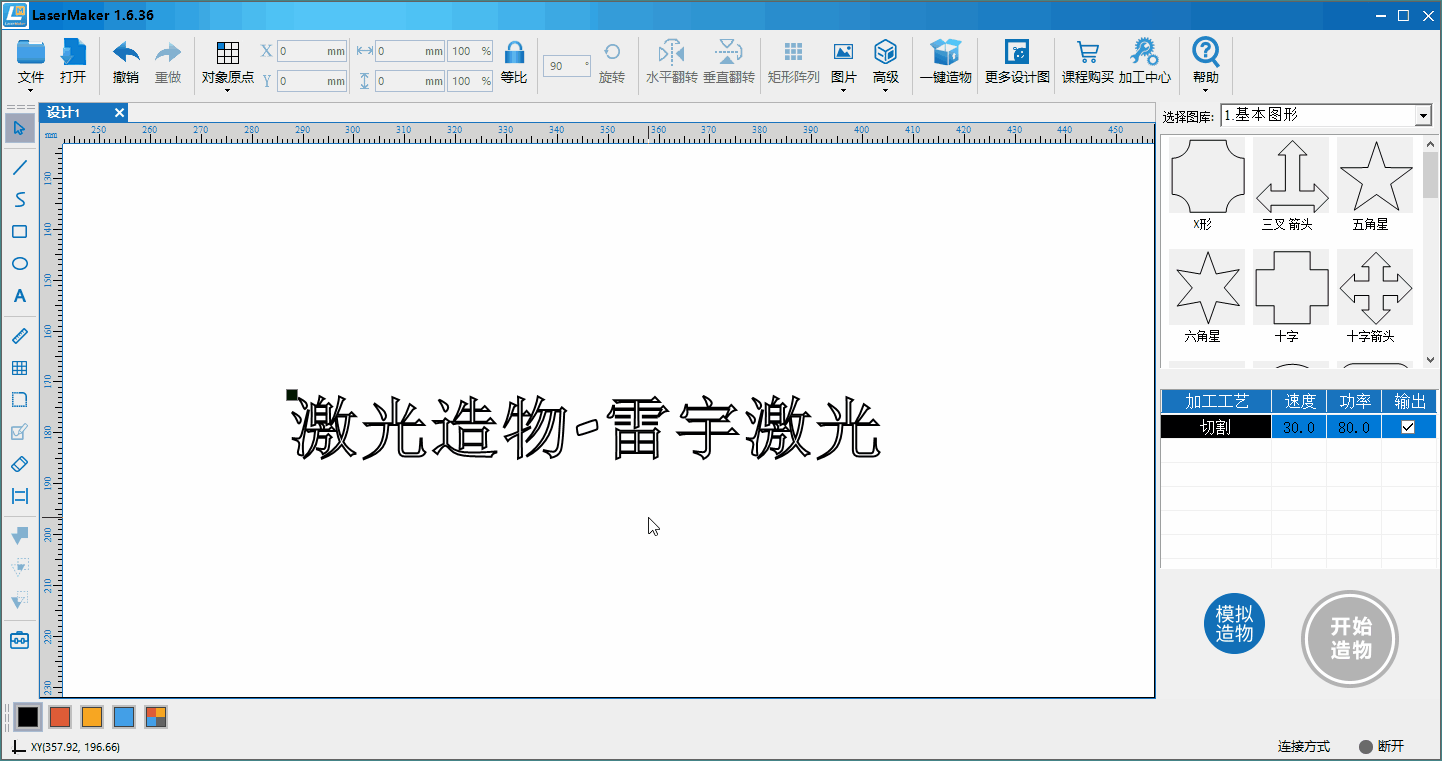Open 课程购买 course purchase cart
Image resolution: width=1442 pixels, height=761 pixels.
point(1088,53)
